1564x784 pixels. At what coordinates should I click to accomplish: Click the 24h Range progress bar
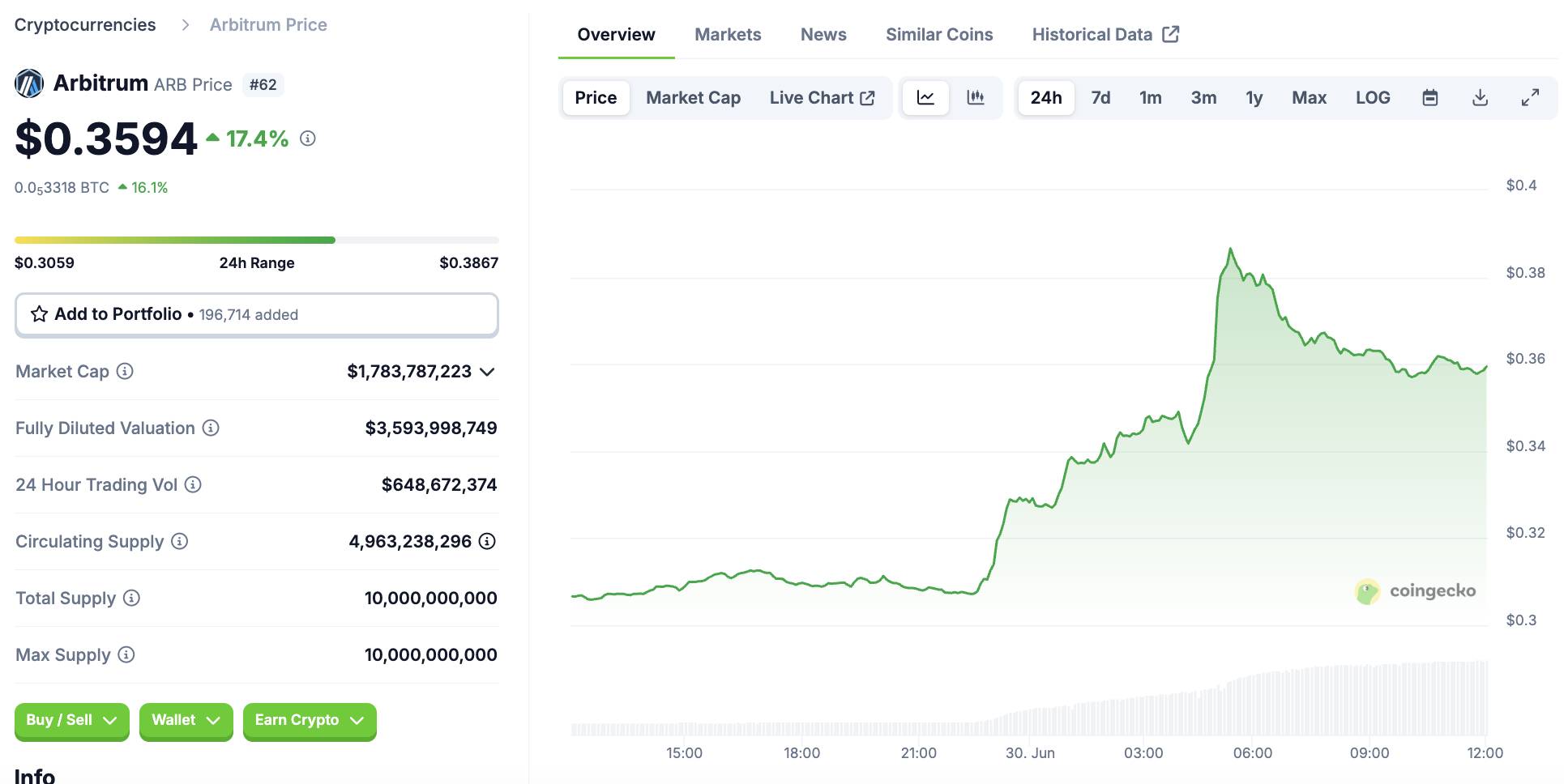point(256,240)
